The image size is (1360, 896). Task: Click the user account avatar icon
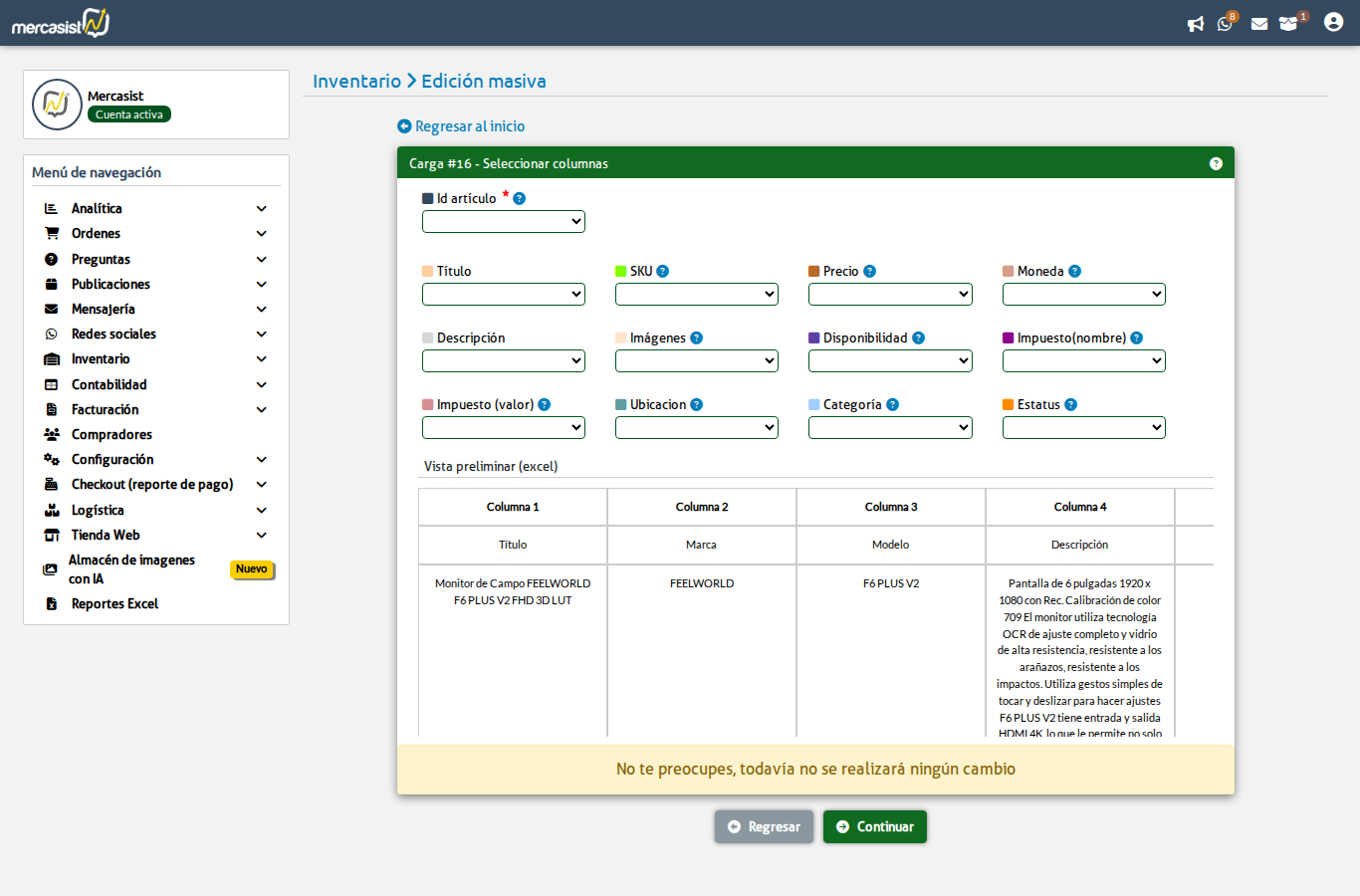click(x=1333, y=22)
